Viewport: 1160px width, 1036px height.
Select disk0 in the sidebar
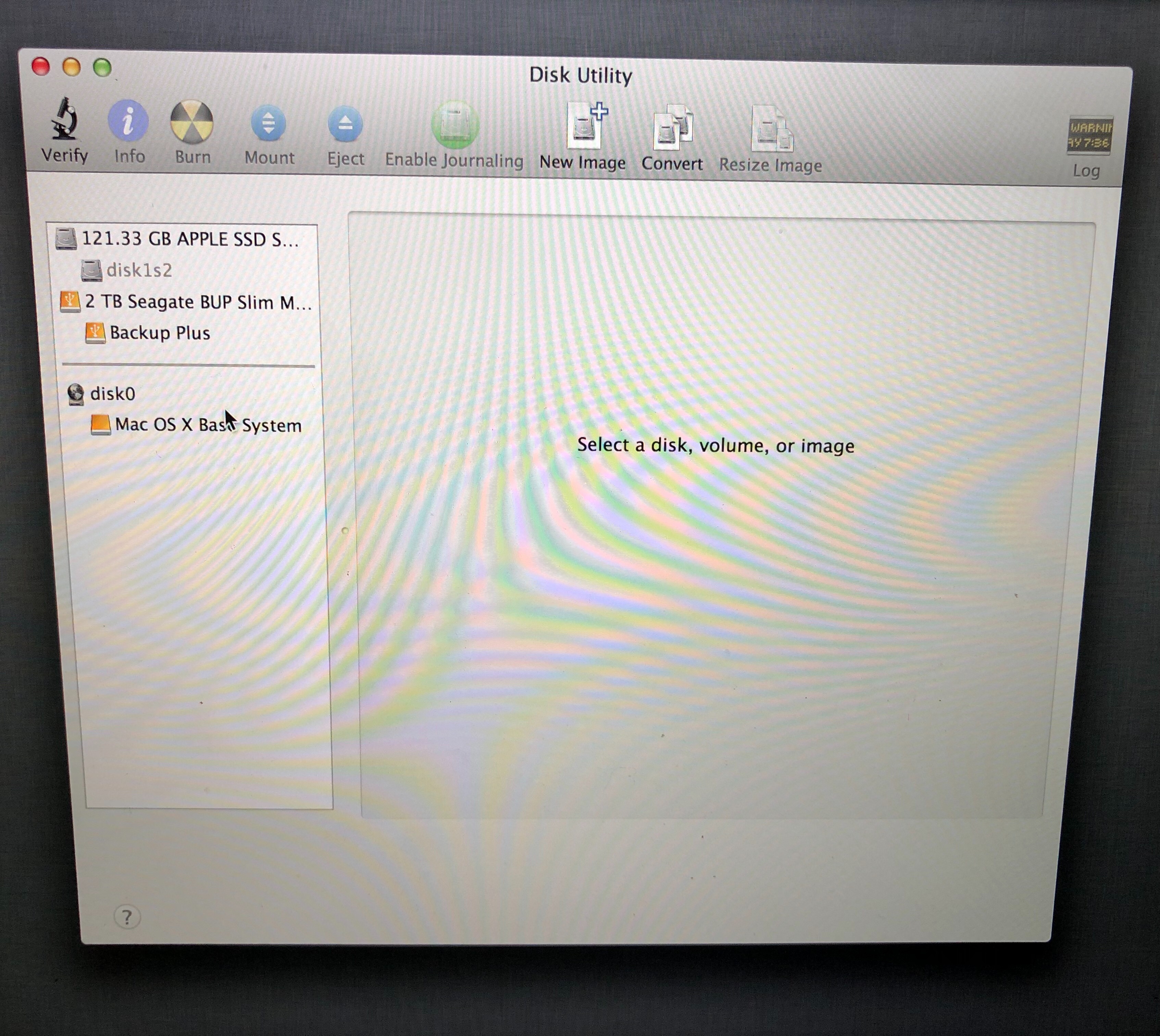112,394
